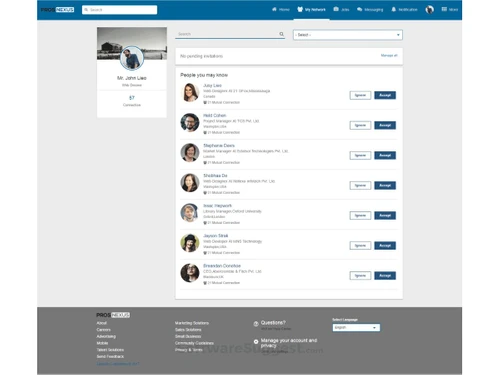The width and height of the screenshot is (500, 375).
Task: Ignore Jayson, the Web Developer
Action: pyautogui.click(x=360, y=246)
